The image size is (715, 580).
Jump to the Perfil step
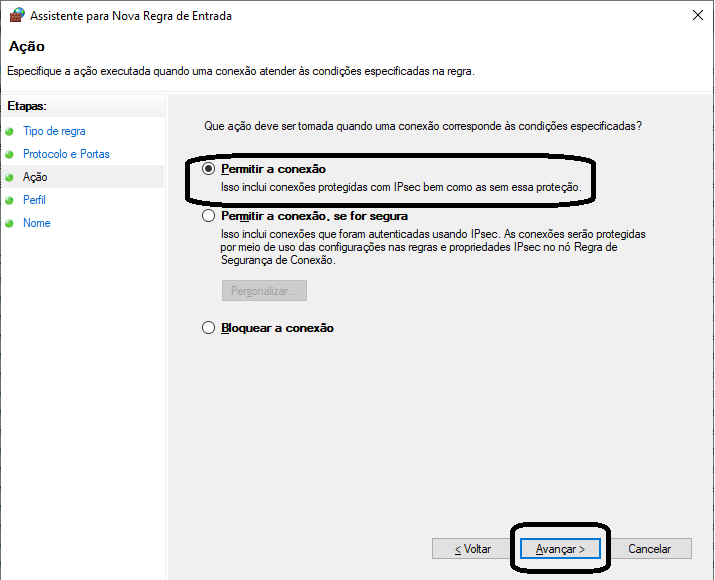(x=34, y=200)
